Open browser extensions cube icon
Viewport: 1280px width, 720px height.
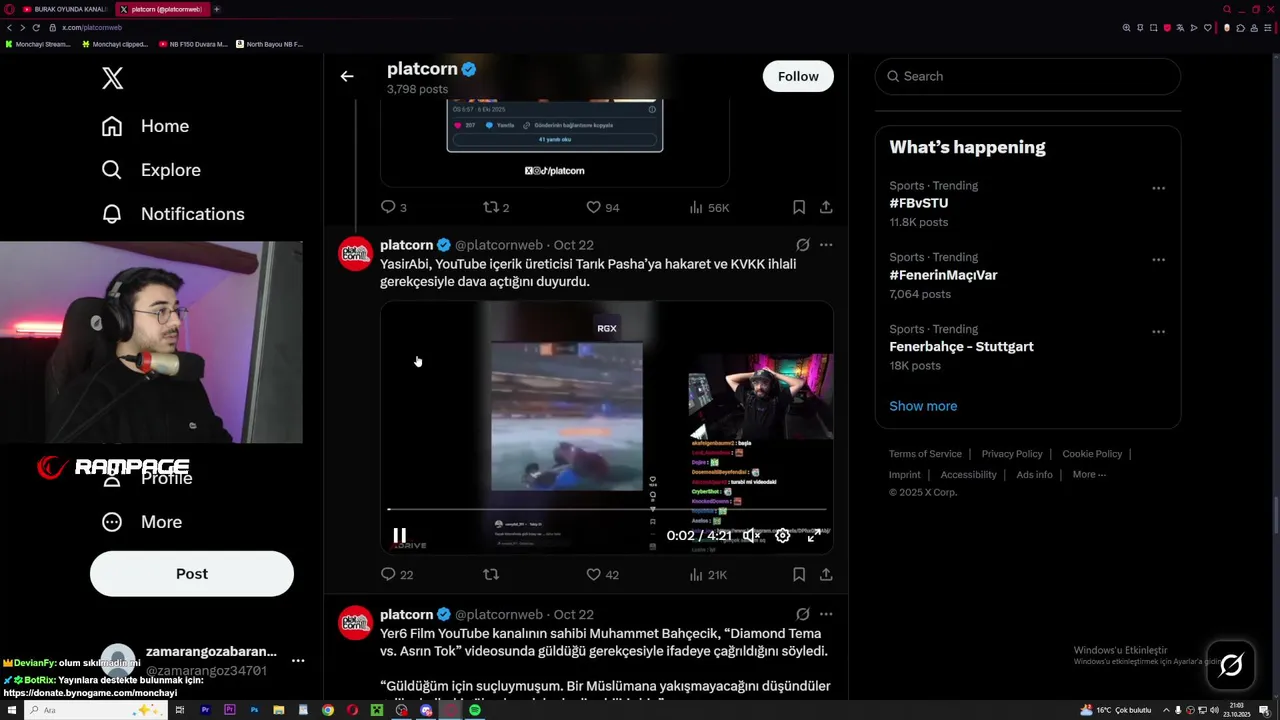pos(1240,28)
